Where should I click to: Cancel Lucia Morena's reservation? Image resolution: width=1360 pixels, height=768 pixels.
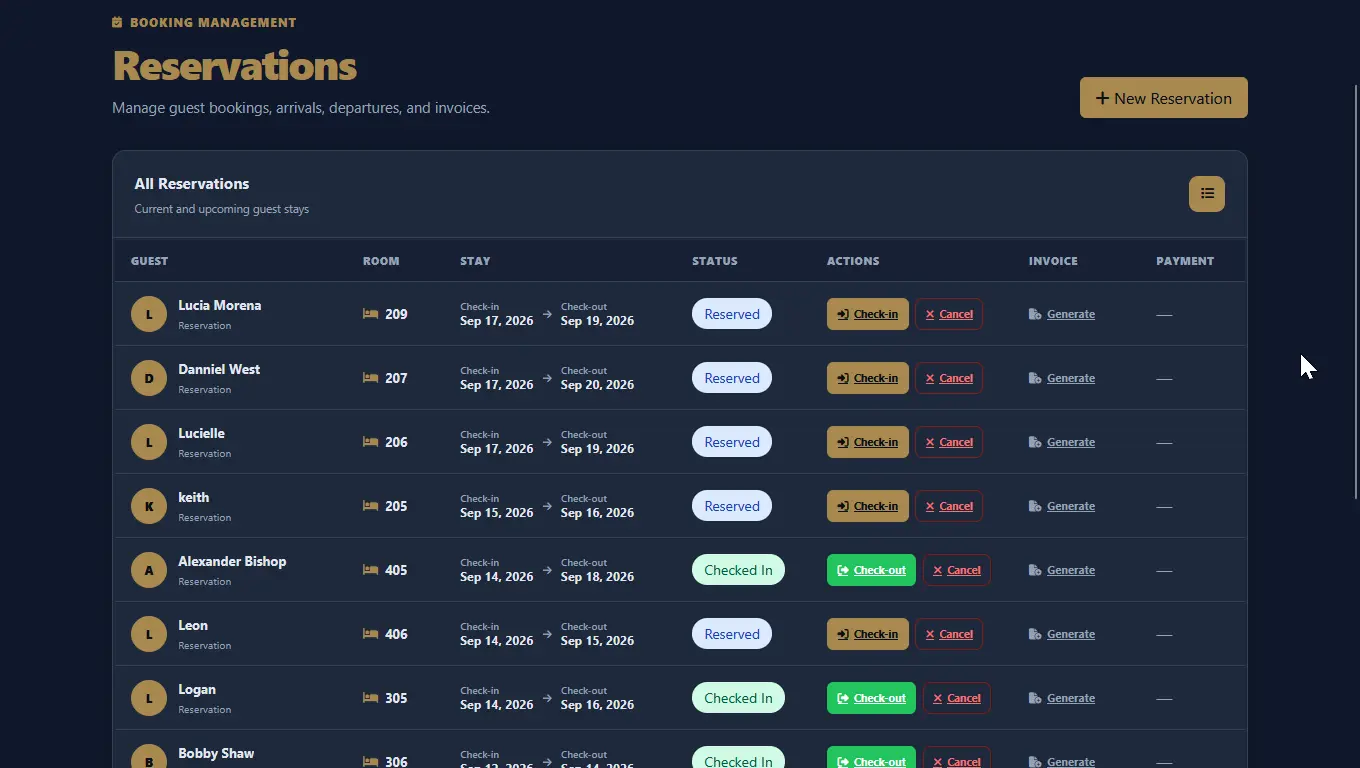click(949, 314)
